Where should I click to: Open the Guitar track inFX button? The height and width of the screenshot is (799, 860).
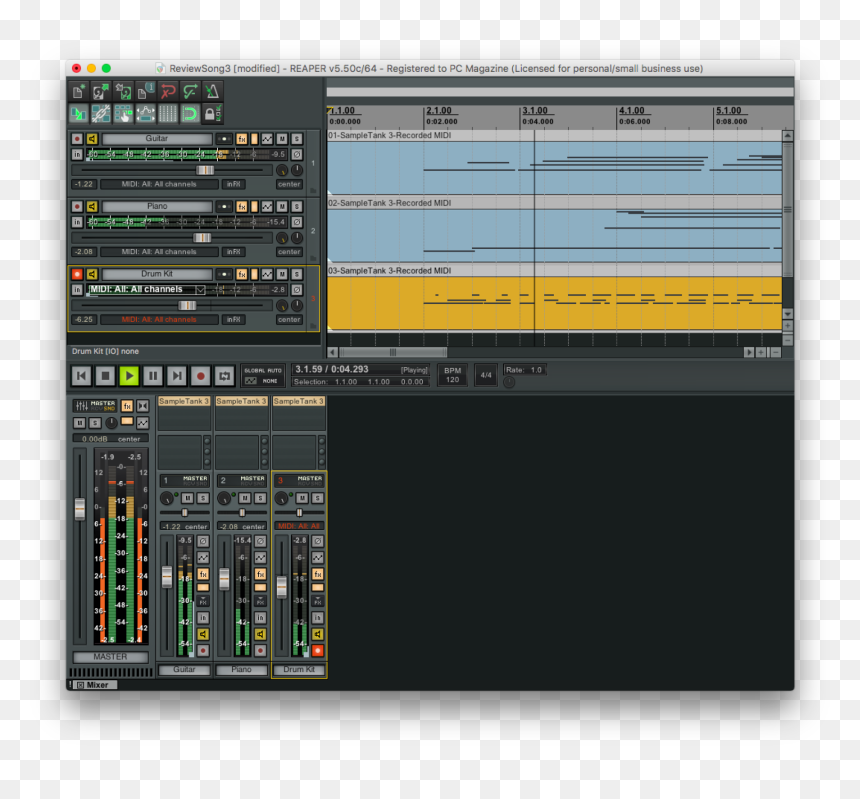tap(234, 184)
